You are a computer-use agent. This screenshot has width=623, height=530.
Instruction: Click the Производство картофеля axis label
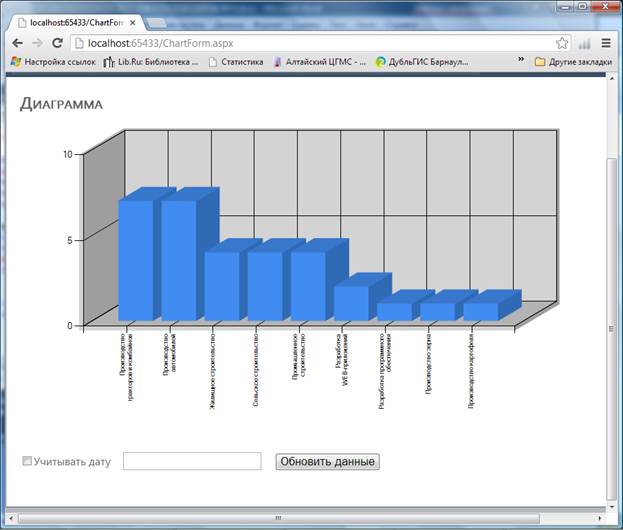[471, 371]
